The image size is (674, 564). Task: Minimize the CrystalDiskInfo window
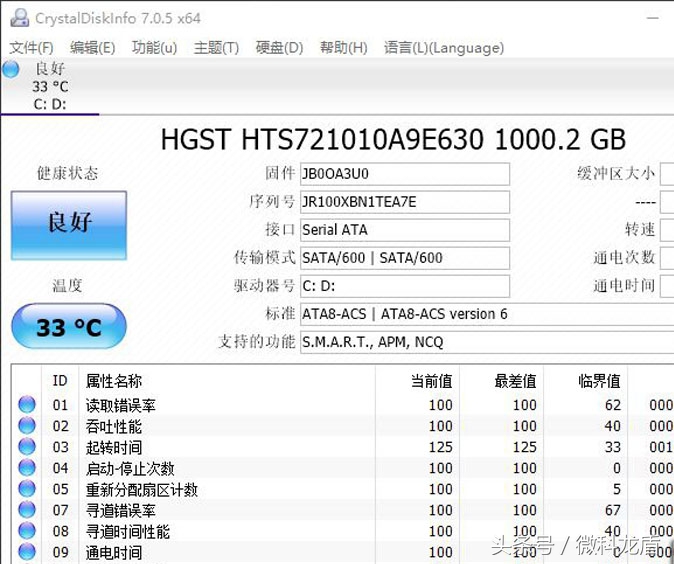point(653,18)
